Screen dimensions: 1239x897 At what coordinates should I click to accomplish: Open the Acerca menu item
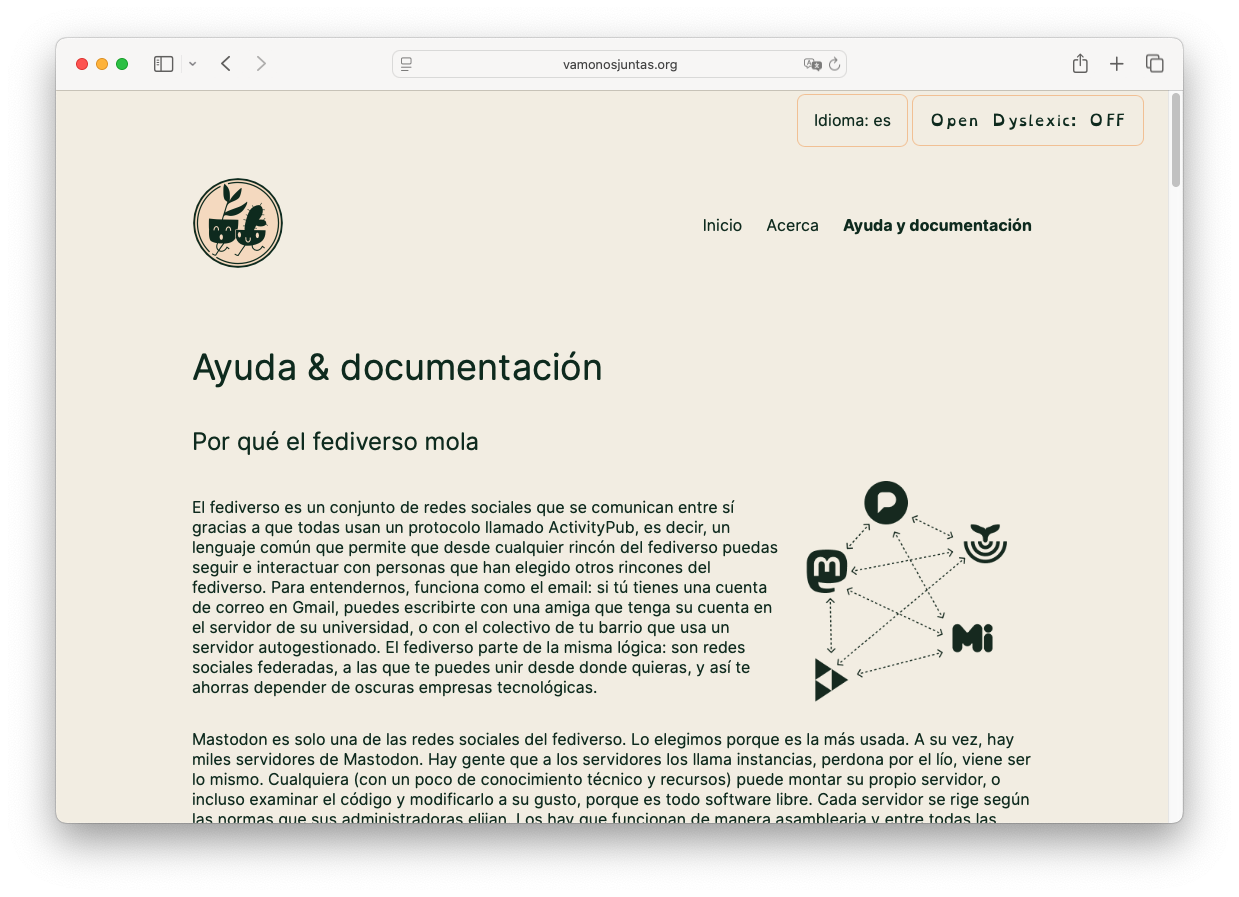pyautogui.click(x=792, y=225)
